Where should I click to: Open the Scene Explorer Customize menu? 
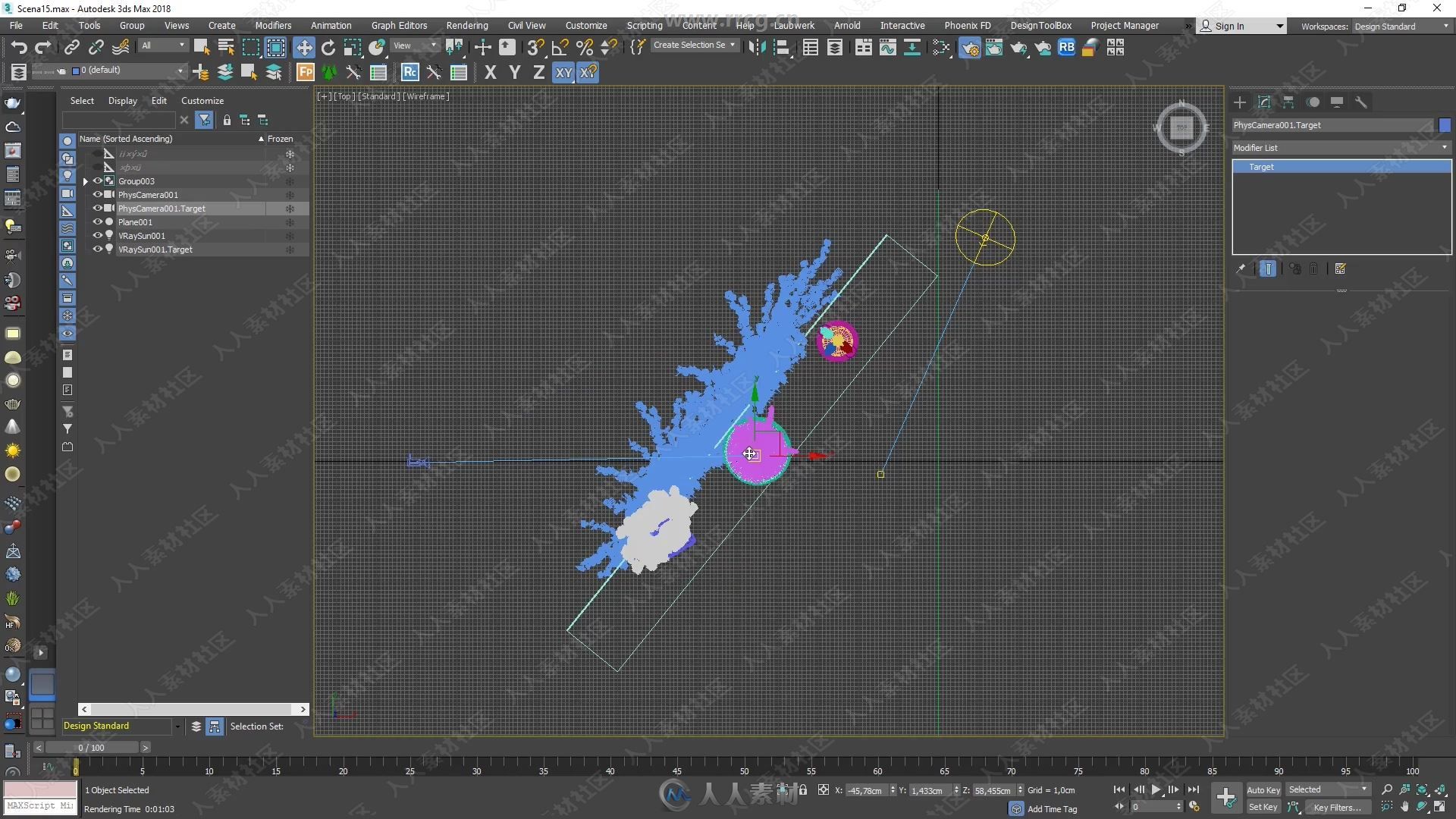click(x=202, y=100)
